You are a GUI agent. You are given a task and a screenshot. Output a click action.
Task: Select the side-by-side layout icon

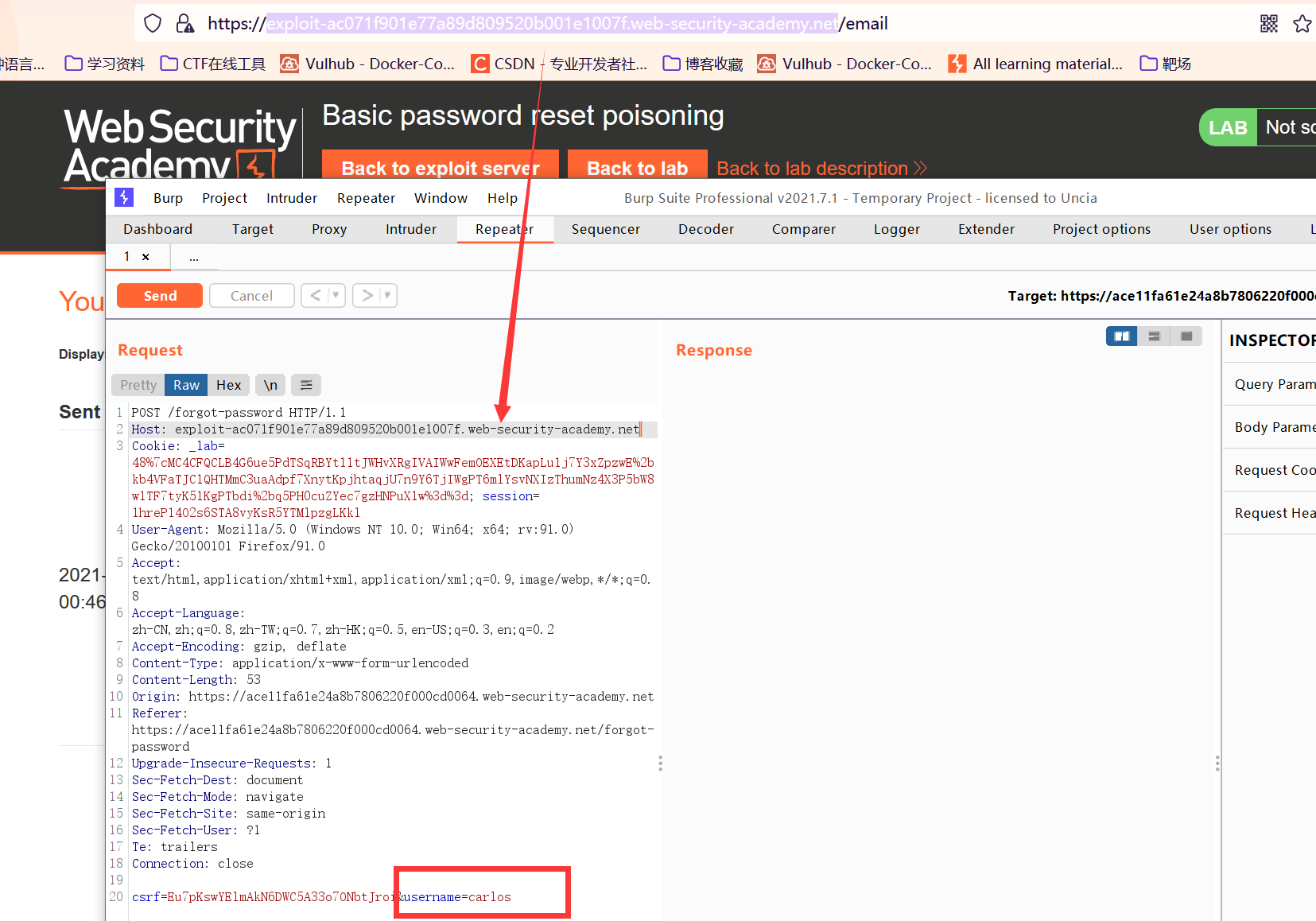(x=1121, y=336)
